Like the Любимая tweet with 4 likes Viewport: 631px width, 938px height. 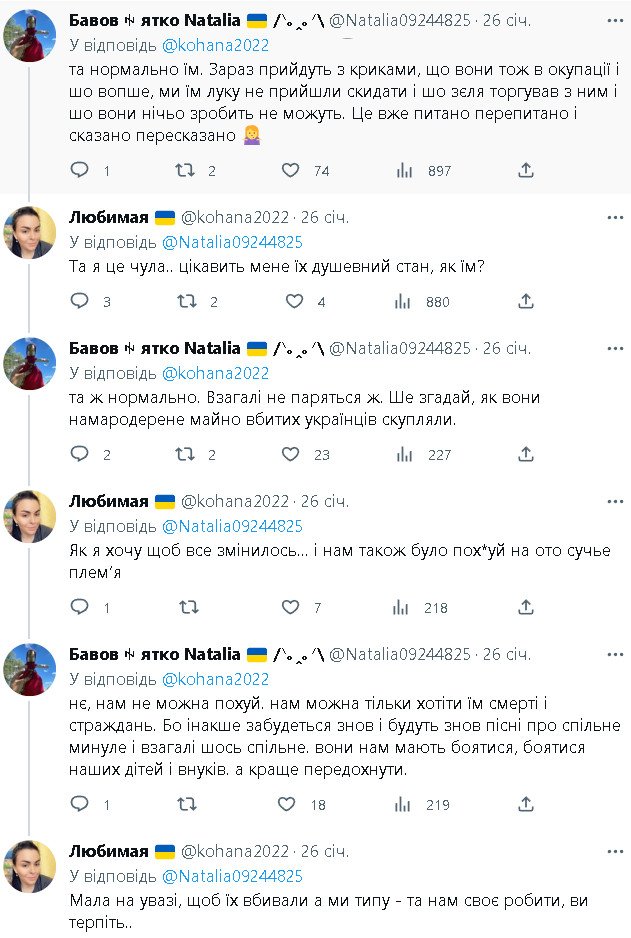coord(294,301)
